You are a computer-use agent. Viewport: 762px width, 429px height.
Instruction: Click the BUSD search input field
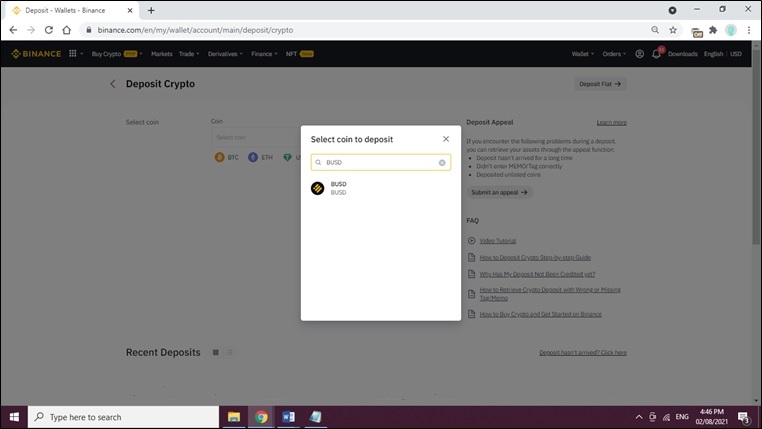pos(381,162)
